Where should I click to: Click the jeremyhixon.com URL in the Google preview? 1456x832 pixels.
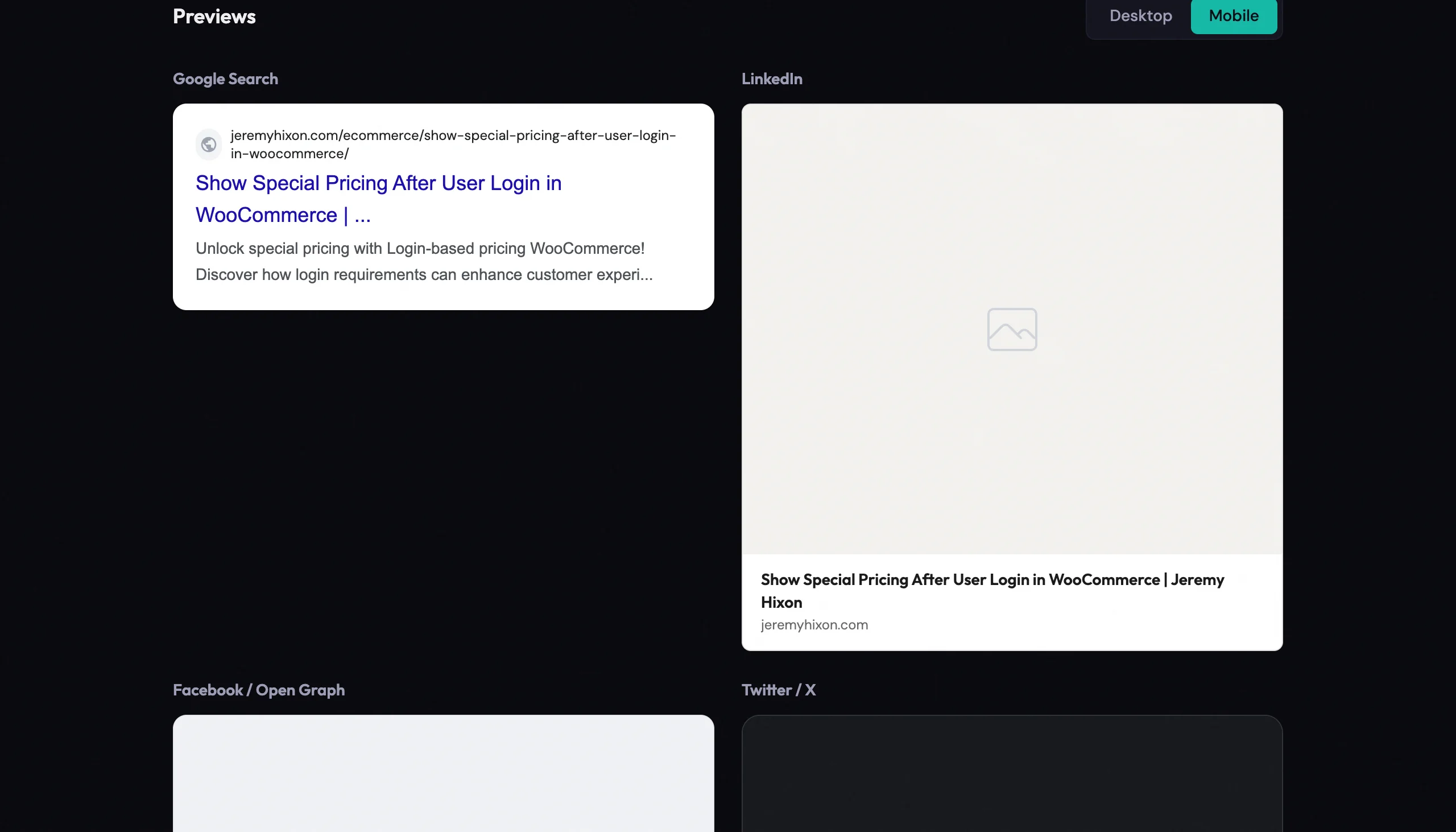click(452, 143)
